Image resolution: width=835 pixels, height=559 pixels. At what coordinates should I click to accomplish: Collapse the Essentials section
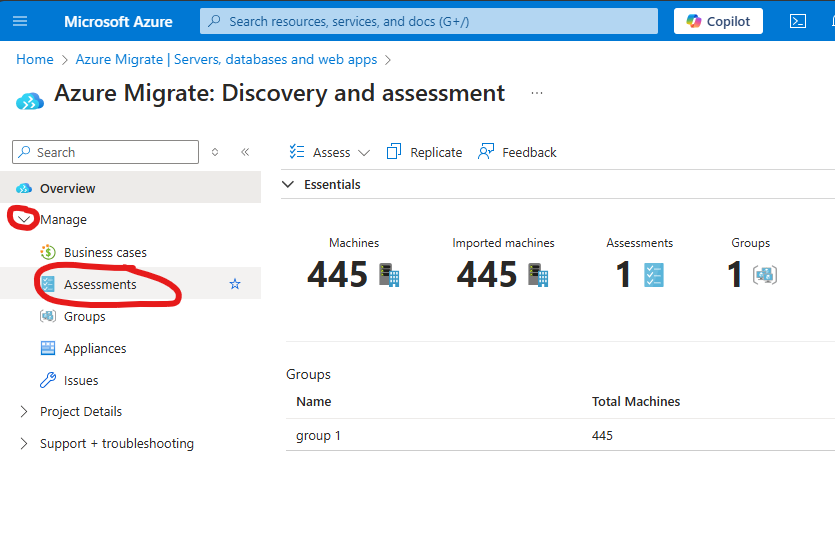[x=289, y=184]
